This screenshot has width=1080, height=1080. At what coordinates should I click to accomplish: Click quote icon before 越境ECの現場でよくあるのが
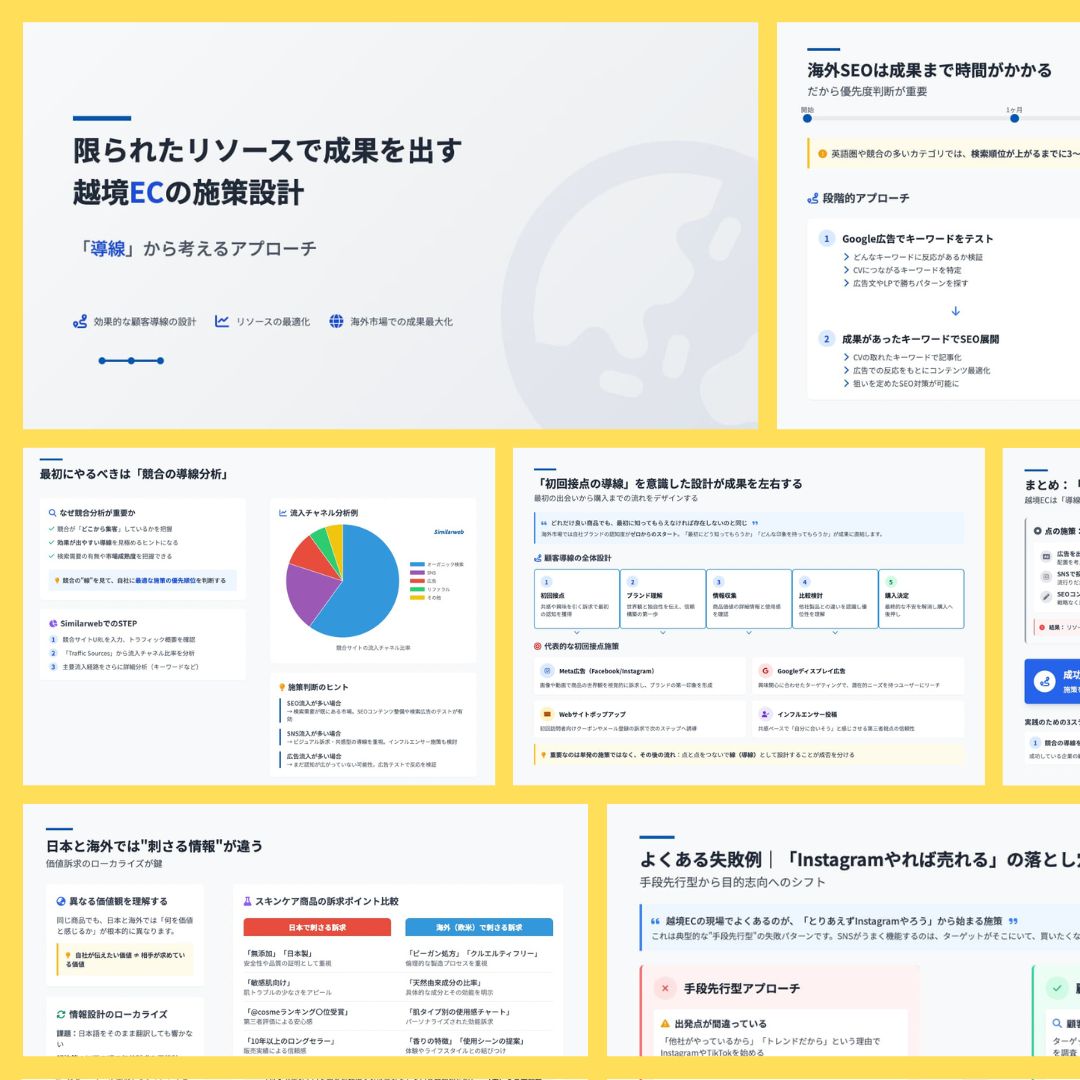click(655, 921)
